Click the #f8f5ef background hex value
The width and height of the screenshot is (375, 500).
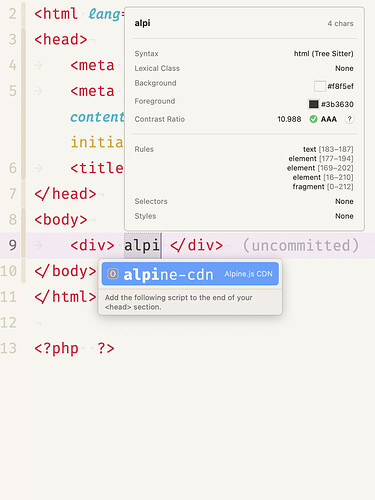click(x=340, y=86)
